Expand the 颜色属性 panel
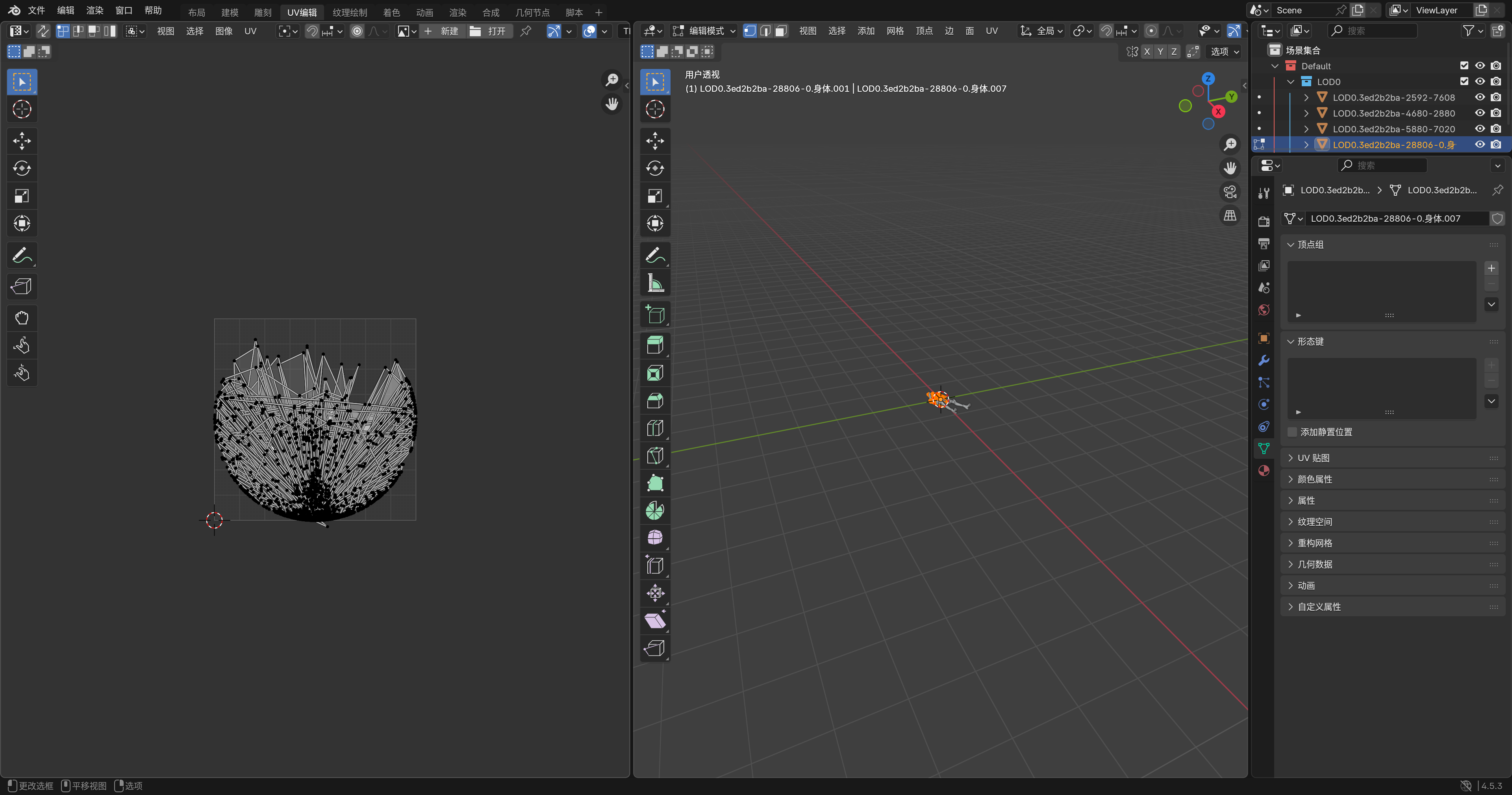Image resolution: width=1512 pixels, height=795 pixels. pyautogui.click(x=1291, y=479)
